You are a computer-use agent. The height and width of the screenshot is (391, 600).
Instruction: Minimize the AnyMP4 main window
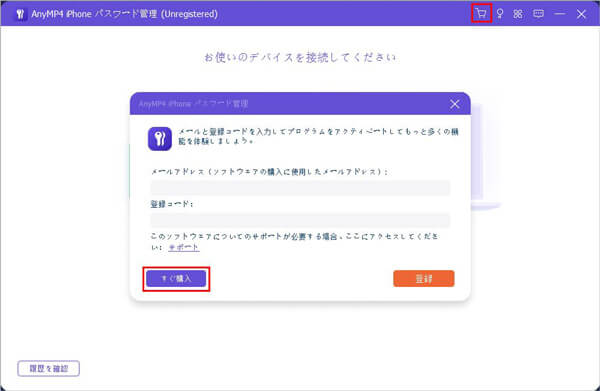pyautogui.click(x=559, y=14)
